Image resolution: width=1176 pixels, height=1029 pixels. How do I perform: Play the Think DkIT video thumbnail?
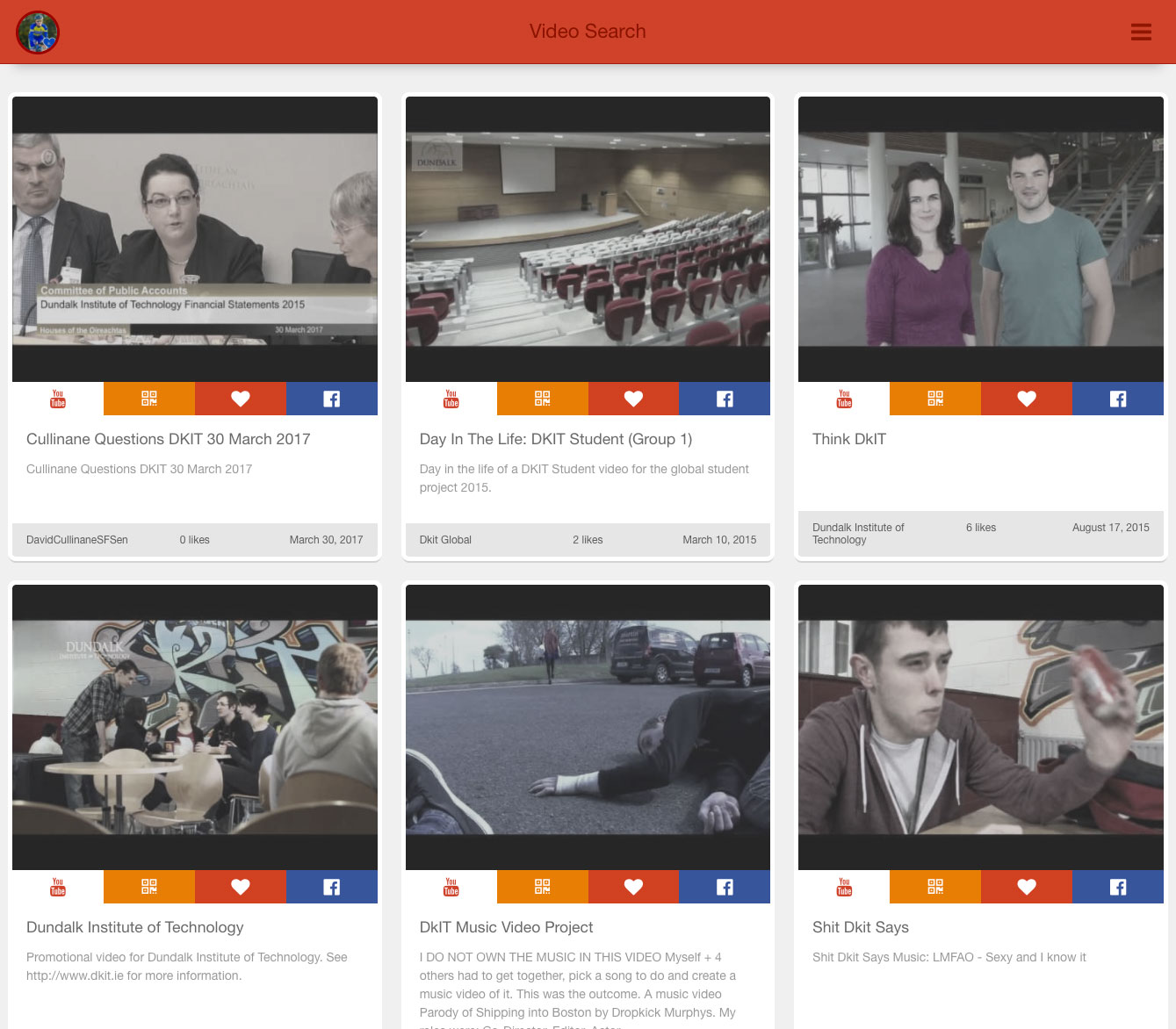point(981,239)
